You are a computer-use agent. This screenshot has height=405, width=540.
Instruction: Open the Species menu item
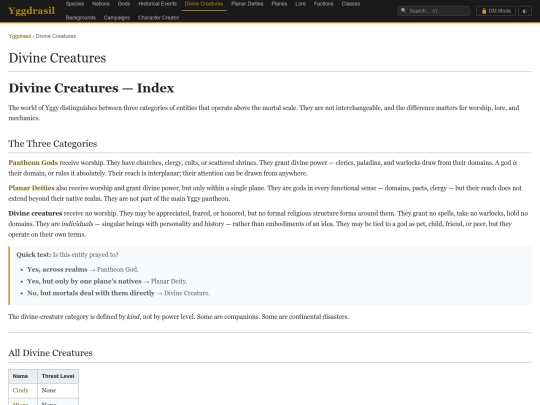click(x=75, y=4)
